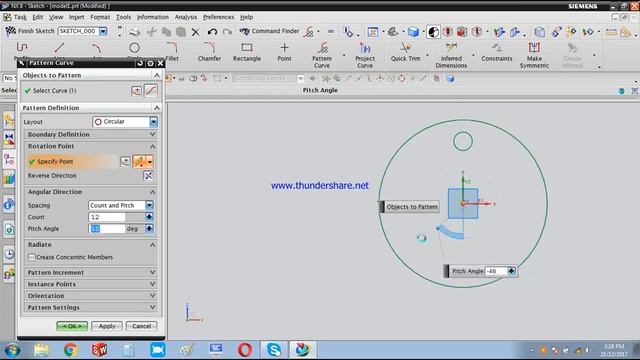This screenshot has height=360, width=640.
Task: Open the Format menu
Action: [x=100, y=17]
